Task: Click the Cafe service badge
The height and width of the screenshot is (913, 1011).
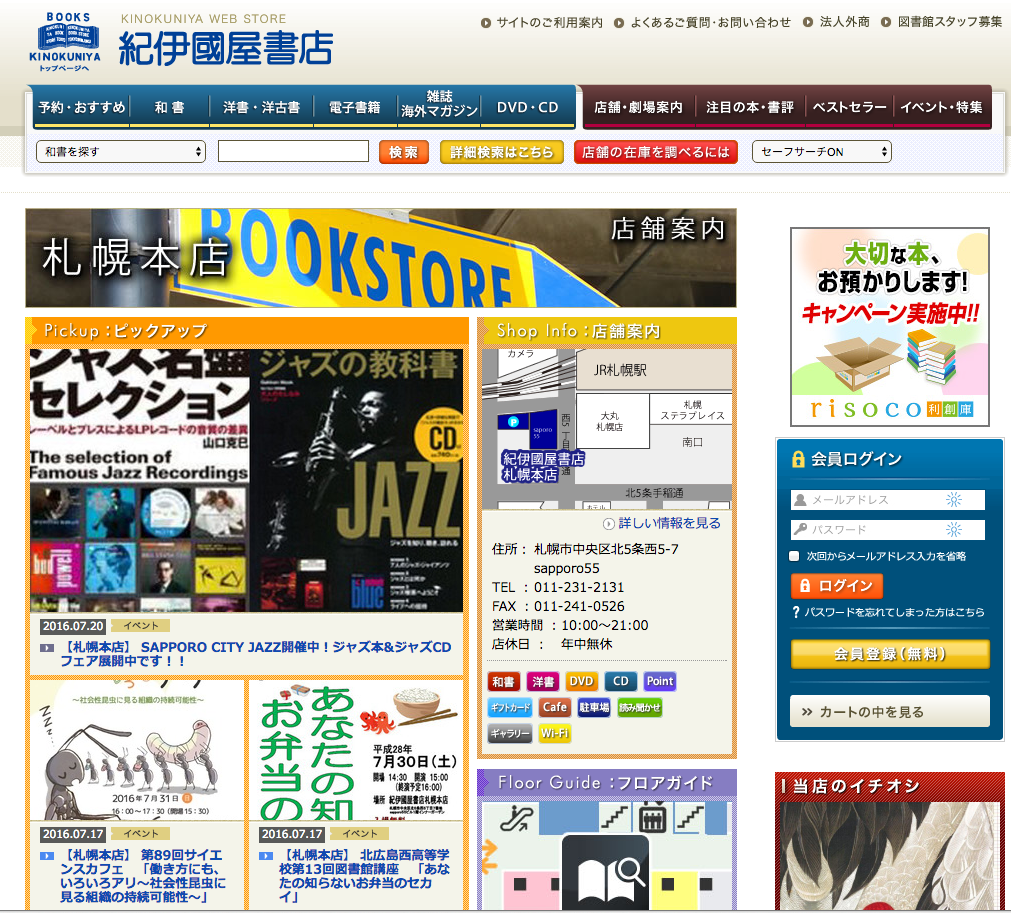Action: [x=555, y=707]
